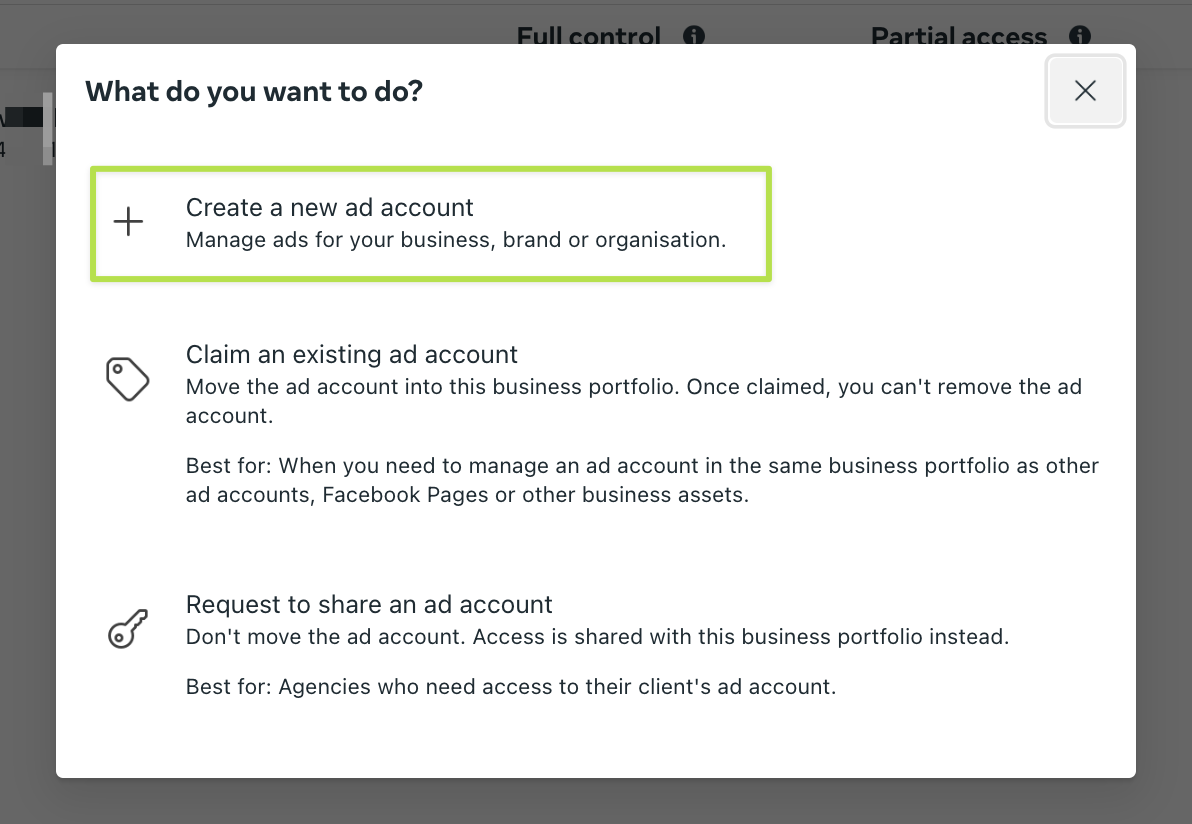Click 'Don't move the ad account' description
Viewport: 1192px width, 824px height.
(327, 636)
